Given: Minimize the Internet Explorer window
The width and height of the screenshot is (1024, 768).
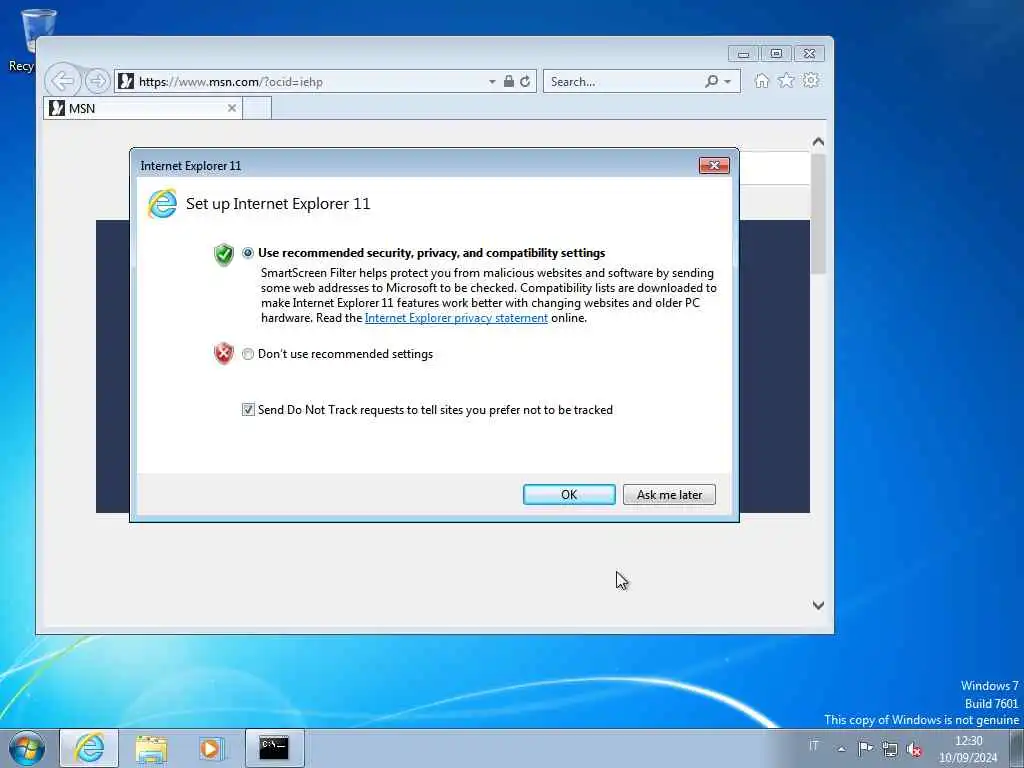Looking at the screenshot, I should click(744, 54).
